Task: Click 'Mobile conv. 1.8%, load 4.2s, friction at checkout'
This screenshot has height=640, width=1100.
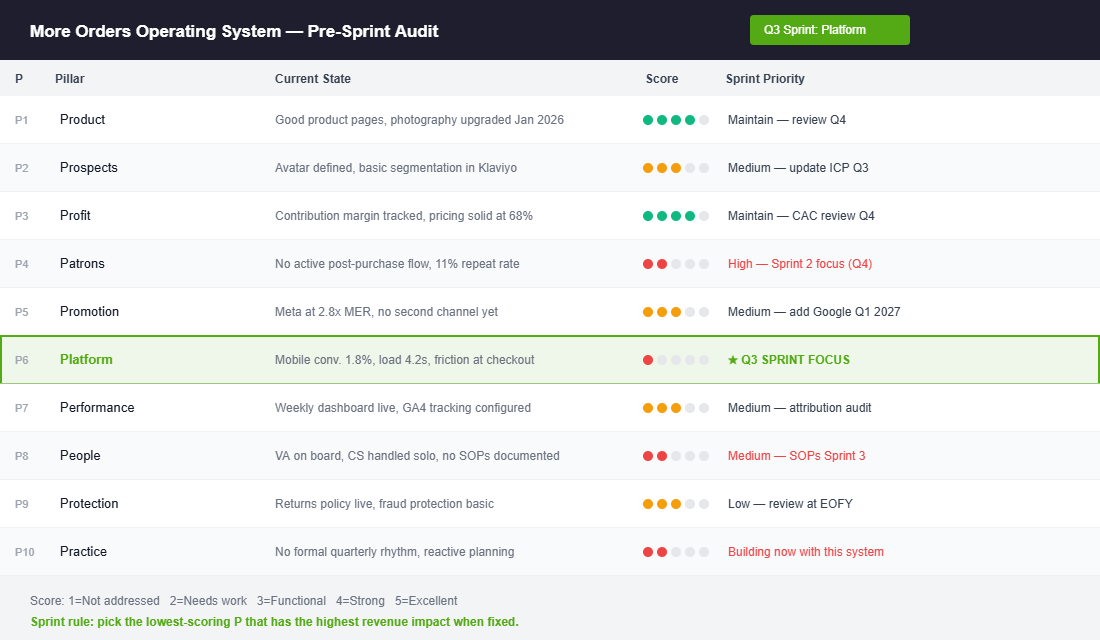Action: (x=405, y=359)
